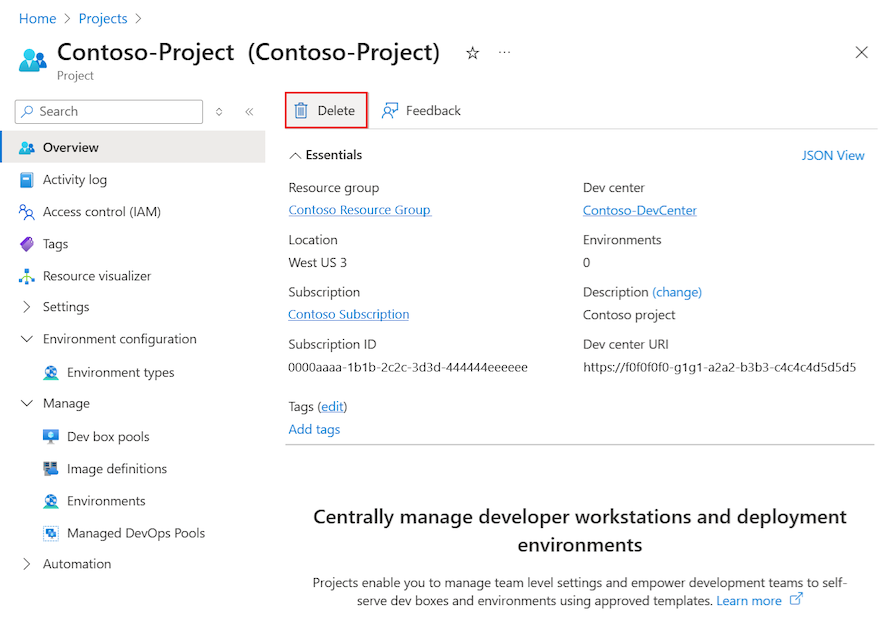889x622 pixels.
Task: Collapse the Essentials panel
Action: tap(295, 154)
